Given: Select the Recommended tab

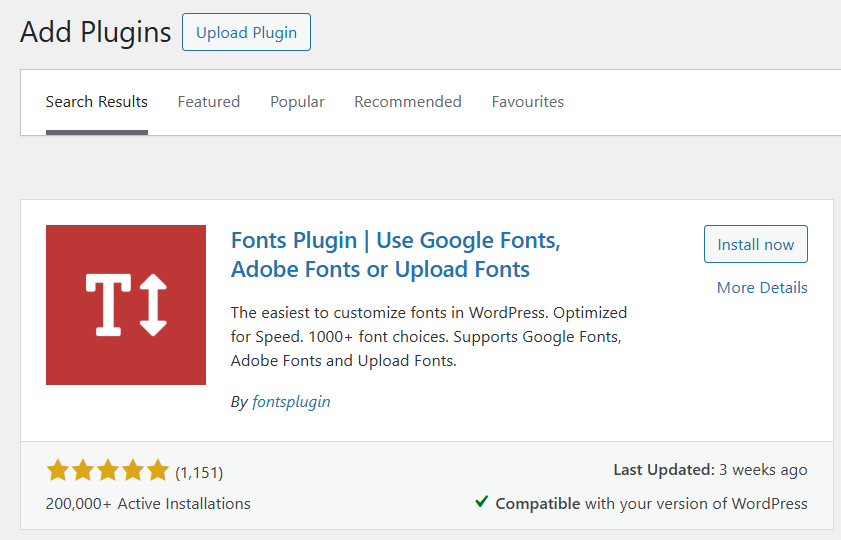Looking at the screenshot, I should (408, 102).
